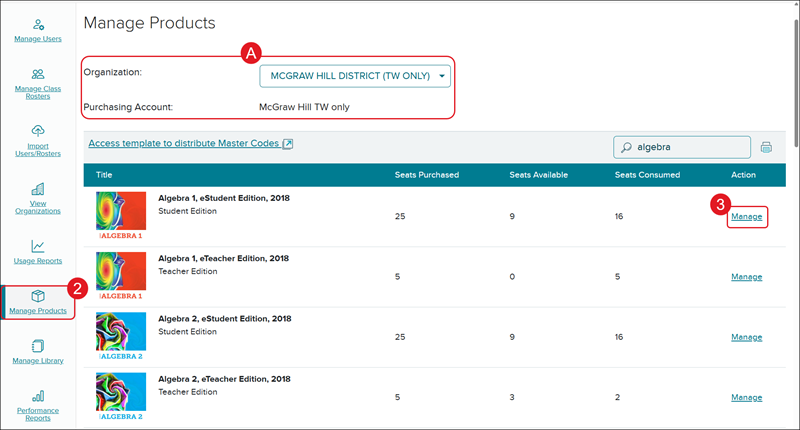The image size is (800, 430).
Task: Manage Algebra 2 eStudent Edition
Action: click(x=746, y=337)
